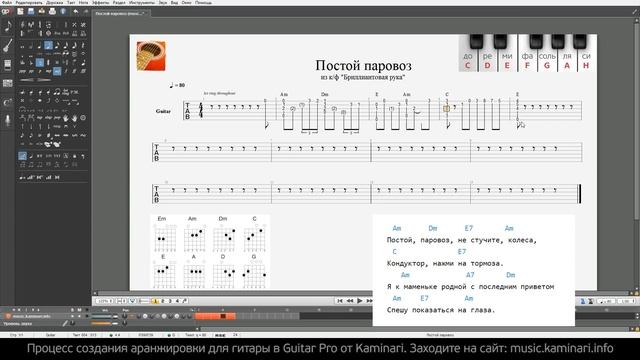The height and width of the screenshot is (360, 640).
Task: Open the Эффекты menu
Action: [x=100, y=2]
